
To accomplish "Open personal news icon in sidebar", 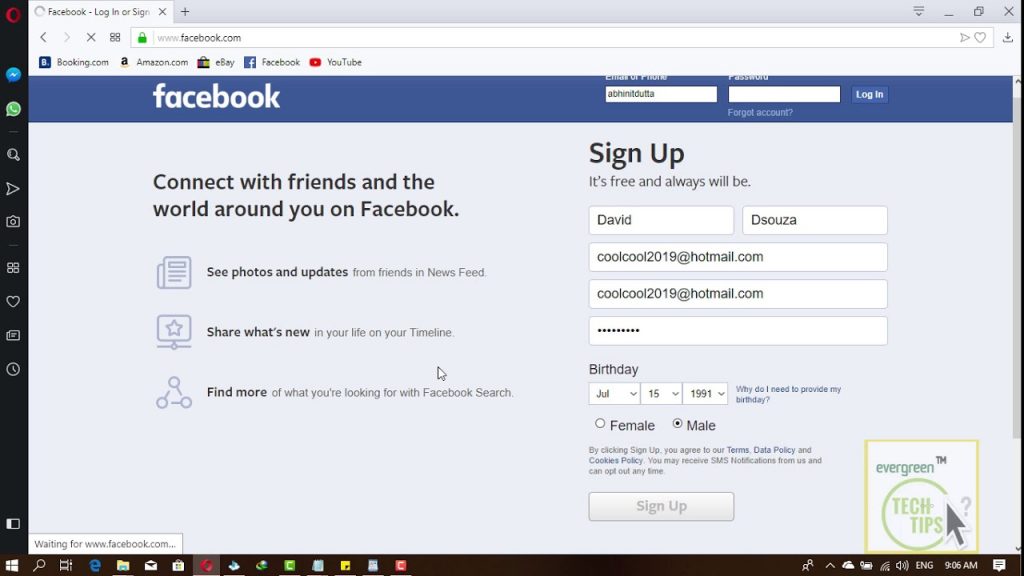I will point(13,335).
